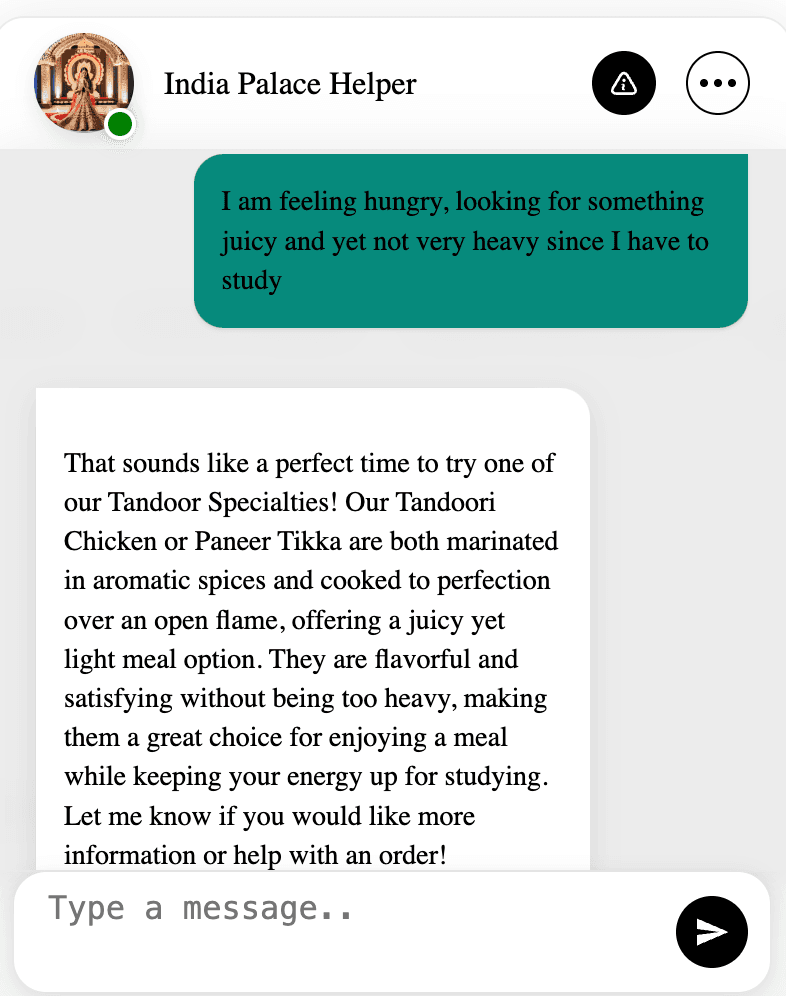Select the India Palace Helper chat title

tap(290, 84)
